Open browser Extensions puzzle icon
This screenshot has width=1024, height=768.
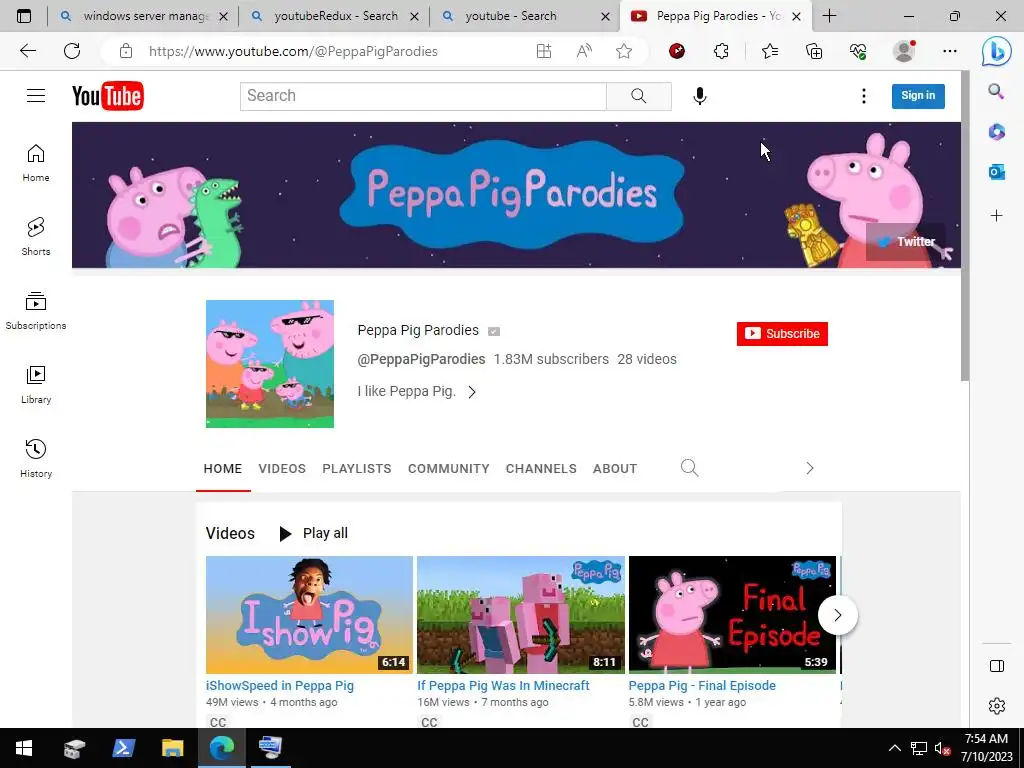(721, 51)
